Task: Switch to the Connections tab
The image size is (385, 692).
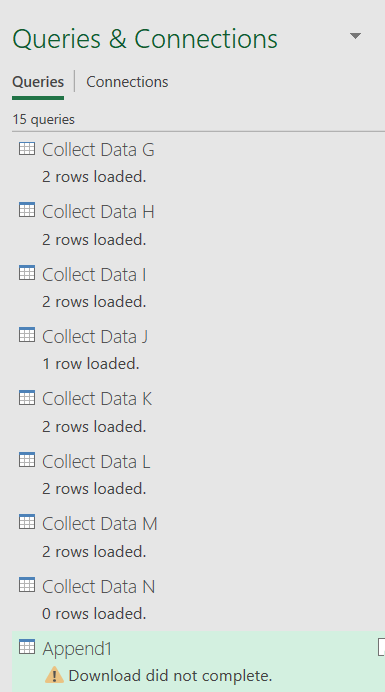Action: tap(127, 82)
